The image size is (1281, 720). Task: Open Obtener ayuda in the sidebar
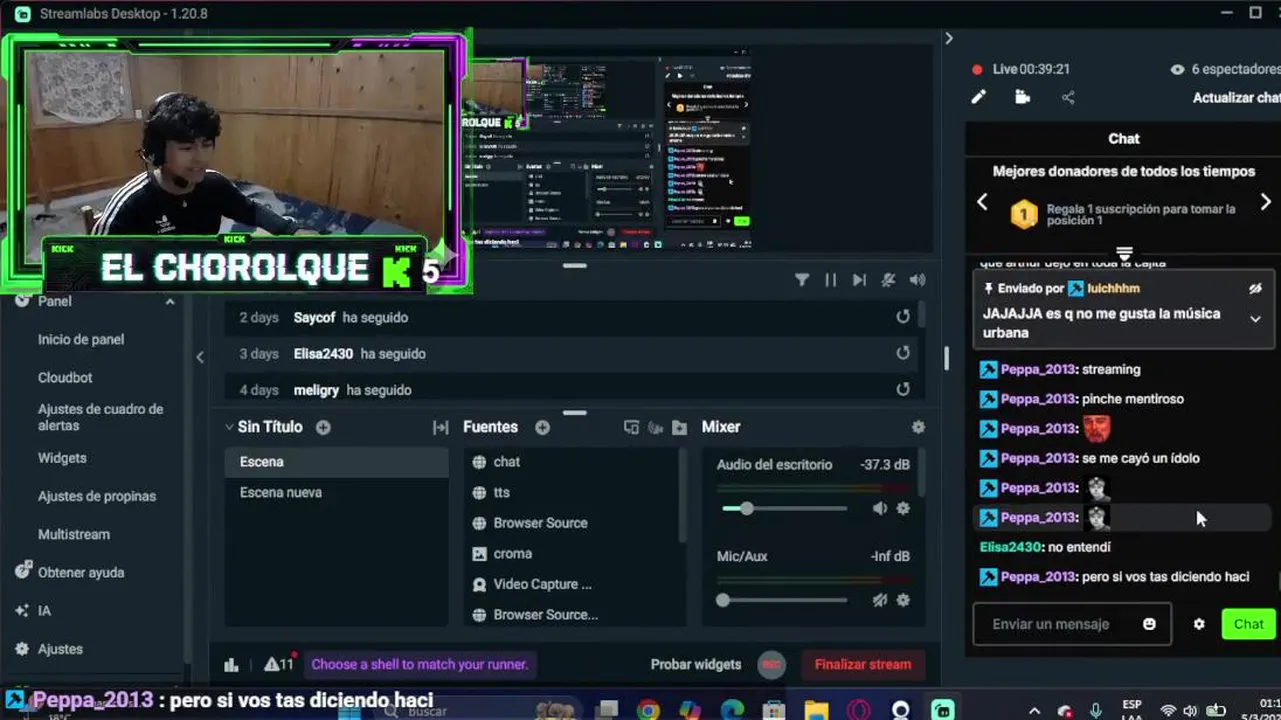point(81,572)
